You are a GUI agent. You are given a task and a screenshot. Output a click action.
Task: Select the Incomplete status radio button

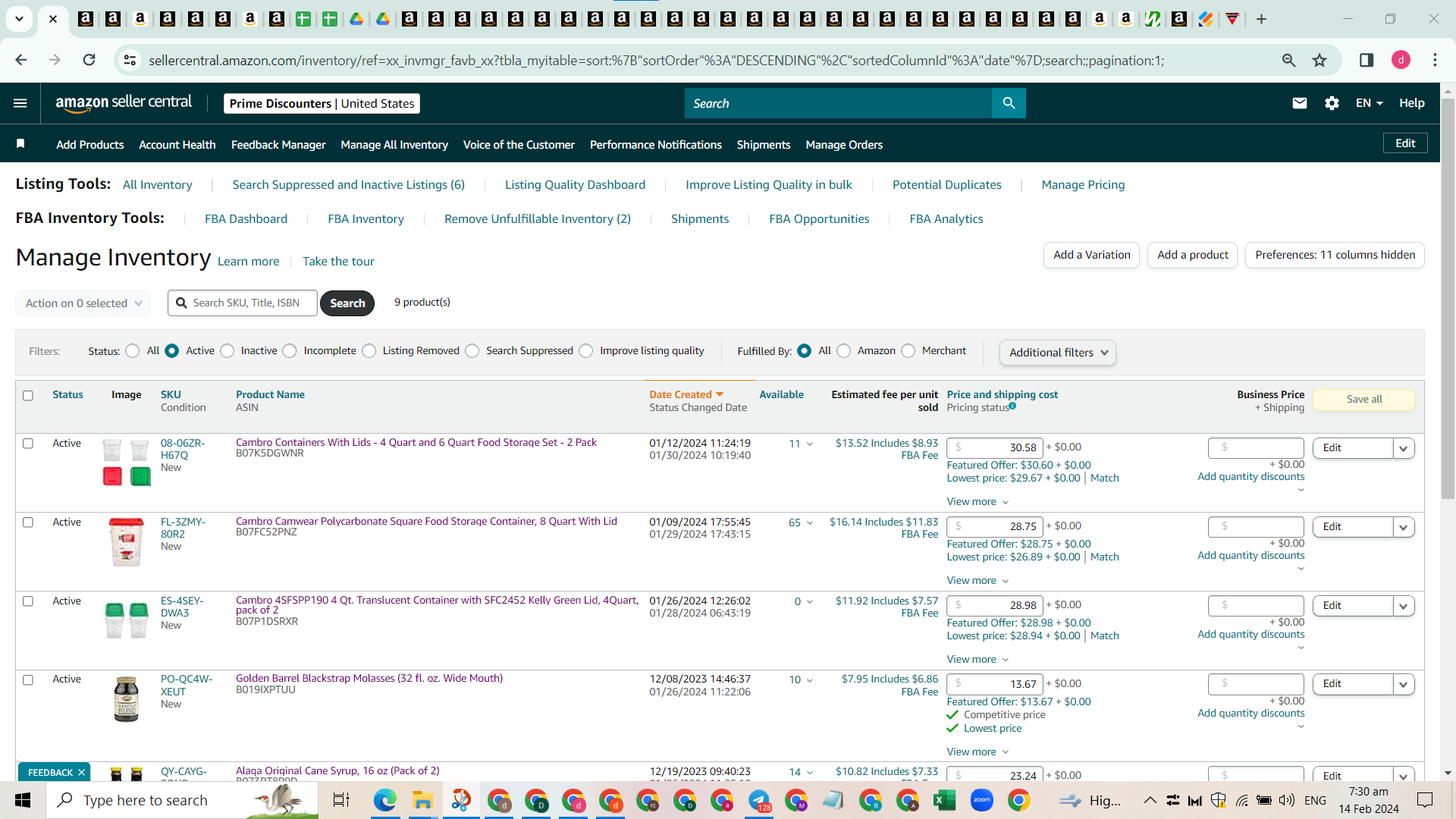290,351
